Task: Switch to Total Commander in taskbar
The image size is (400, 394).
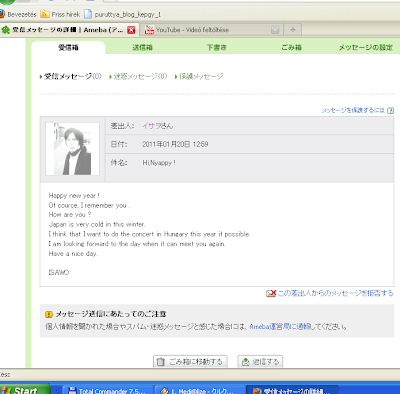Action: (x=107, y=390)
